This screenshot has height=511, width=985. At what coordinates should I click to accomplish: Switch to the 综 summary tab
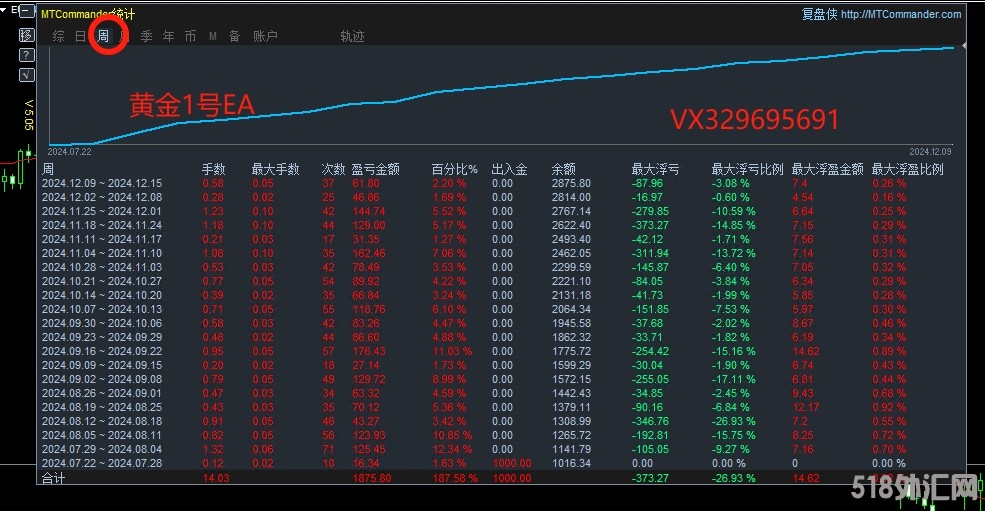(x=58, y=36)
